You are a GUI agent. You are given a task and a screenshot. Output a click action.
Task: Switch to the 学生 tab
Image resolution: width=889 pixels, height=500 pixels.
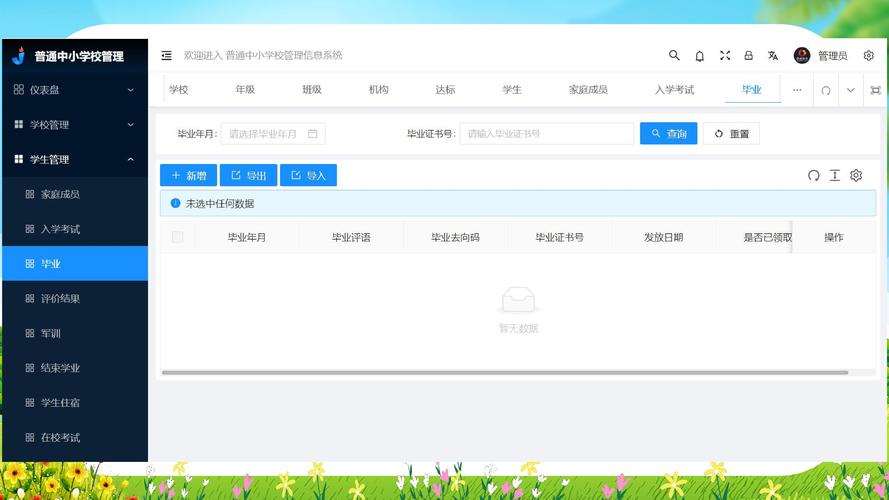tap(512, 90)
